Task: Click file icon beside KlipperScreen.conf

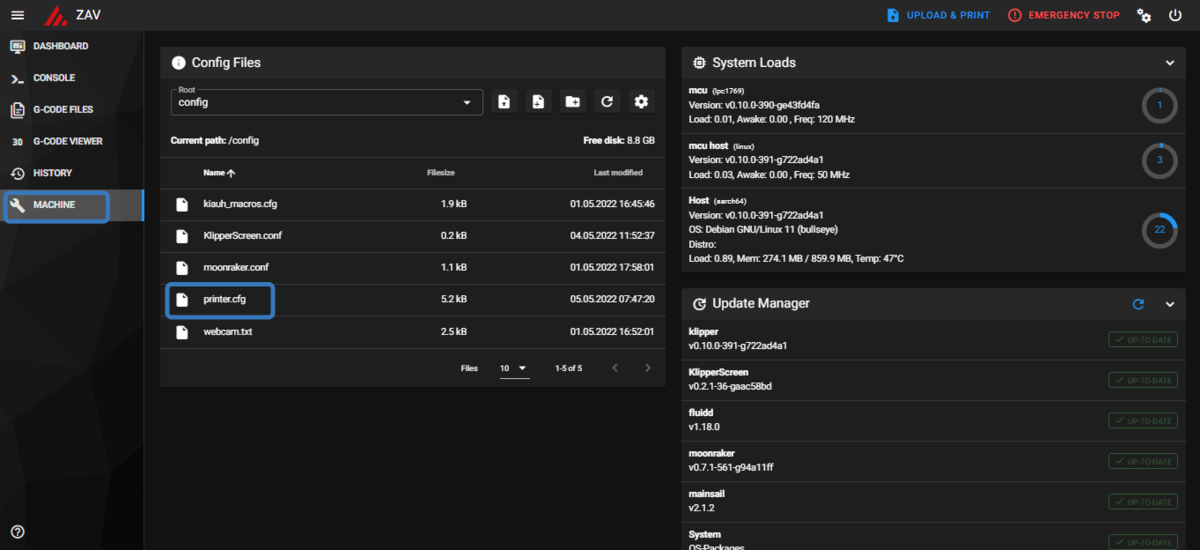Action: click(x=182, y=236)
